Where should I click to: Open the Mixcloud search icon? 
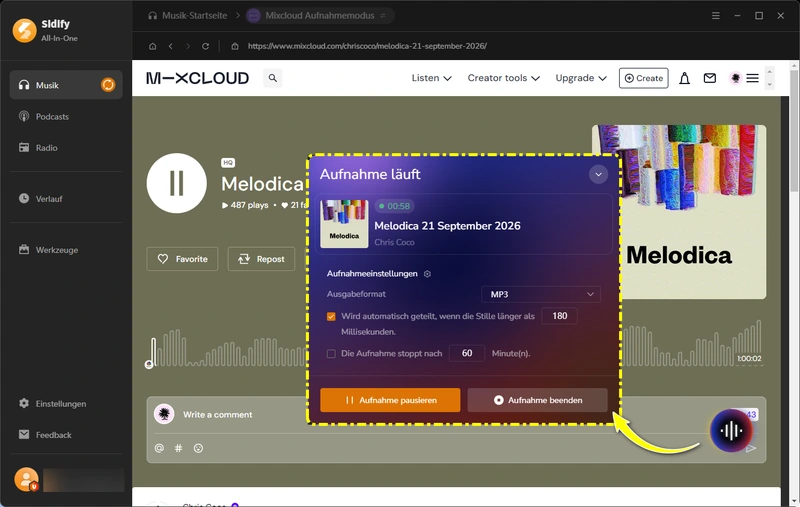[x=273, y=78]
